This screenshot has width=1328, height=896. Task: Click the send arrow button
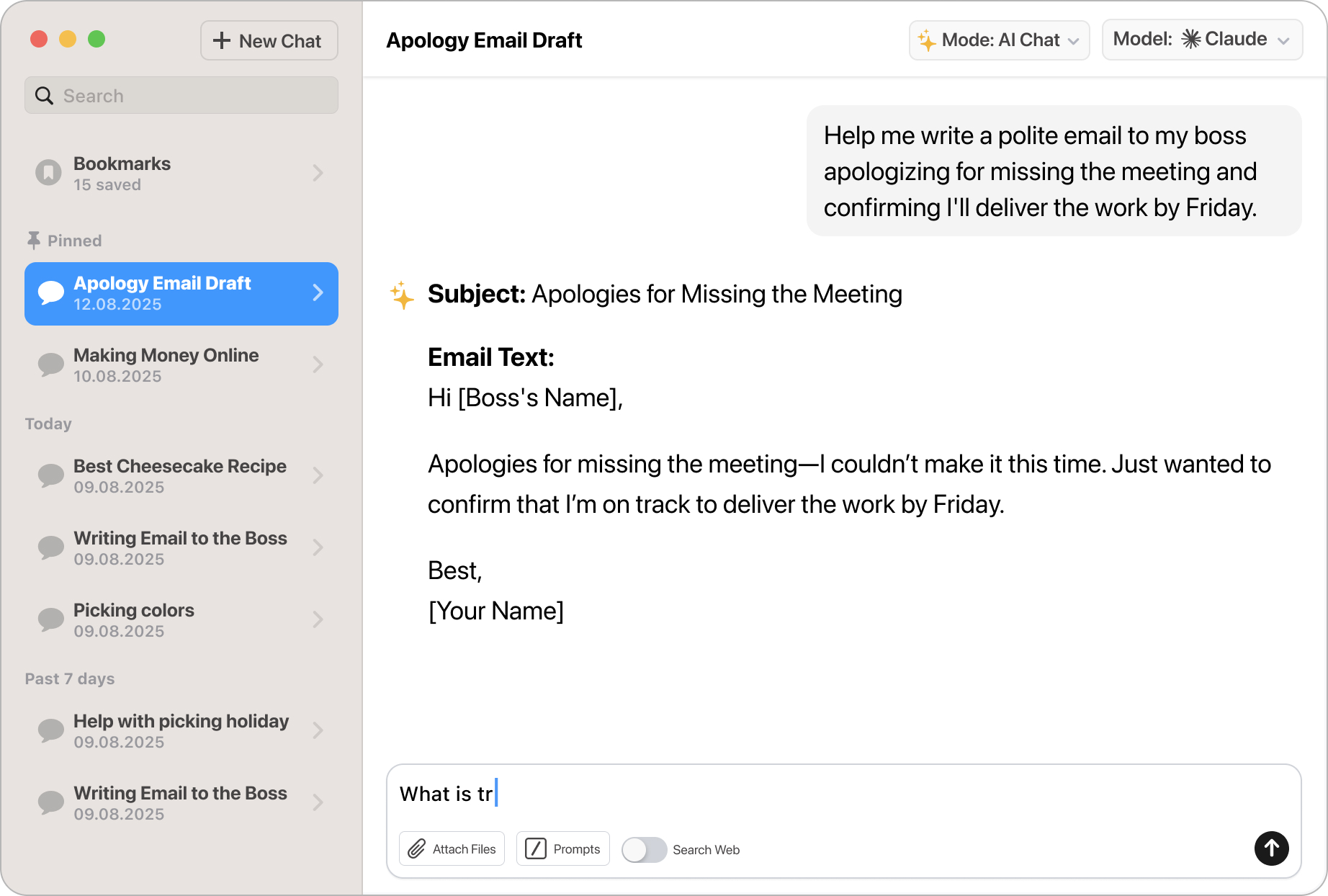1271,849
